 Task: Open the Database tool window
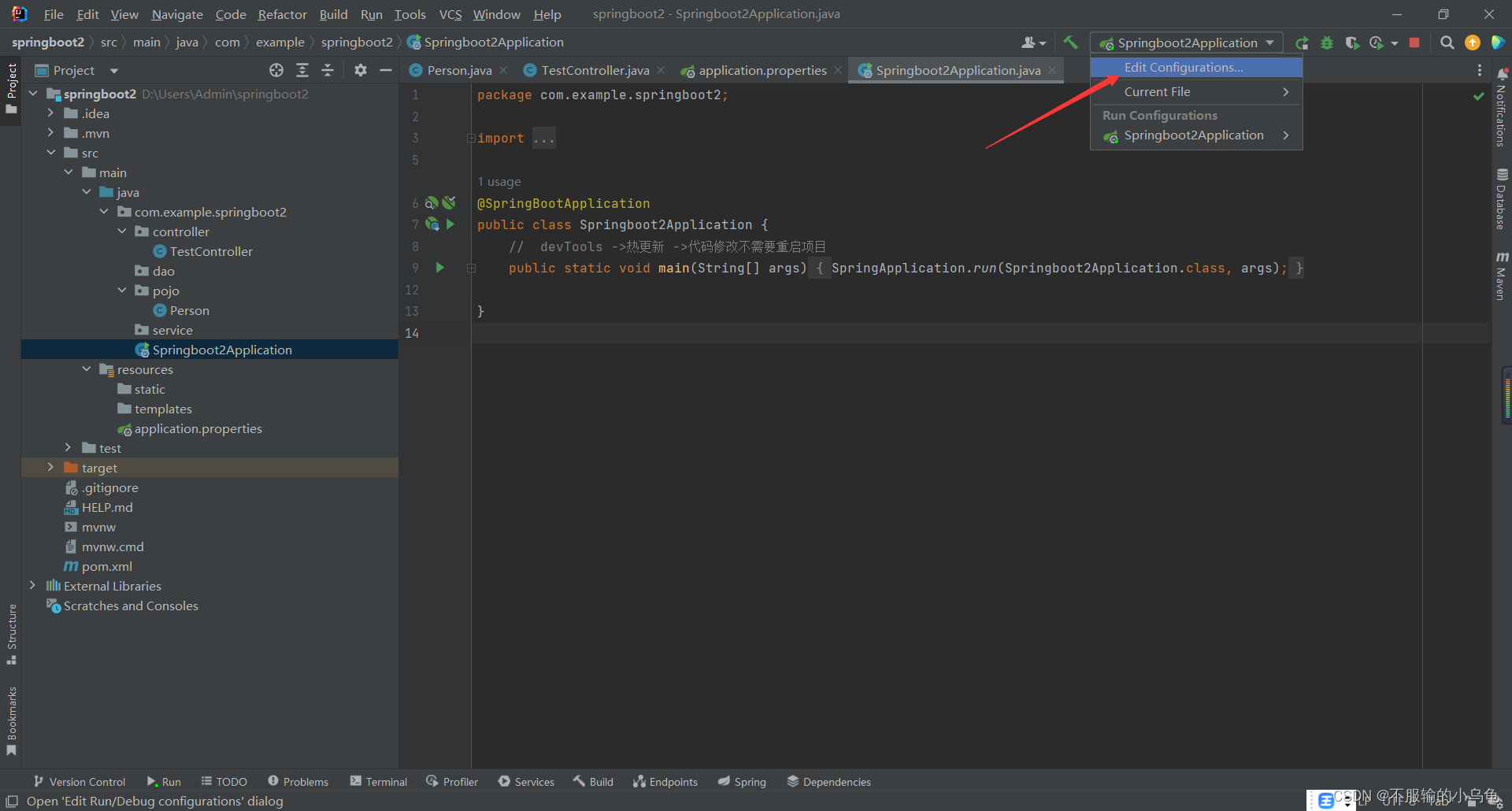pyautogui.click(x=1502, y=199)
